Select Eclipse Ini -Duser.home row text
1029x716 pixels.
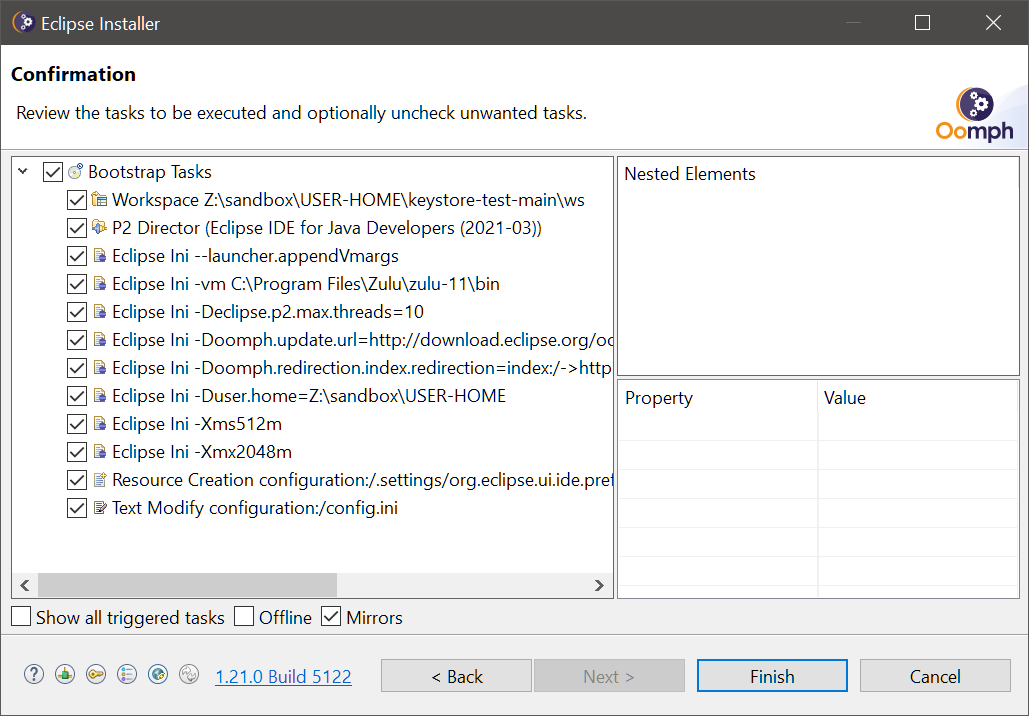[309, 396]
